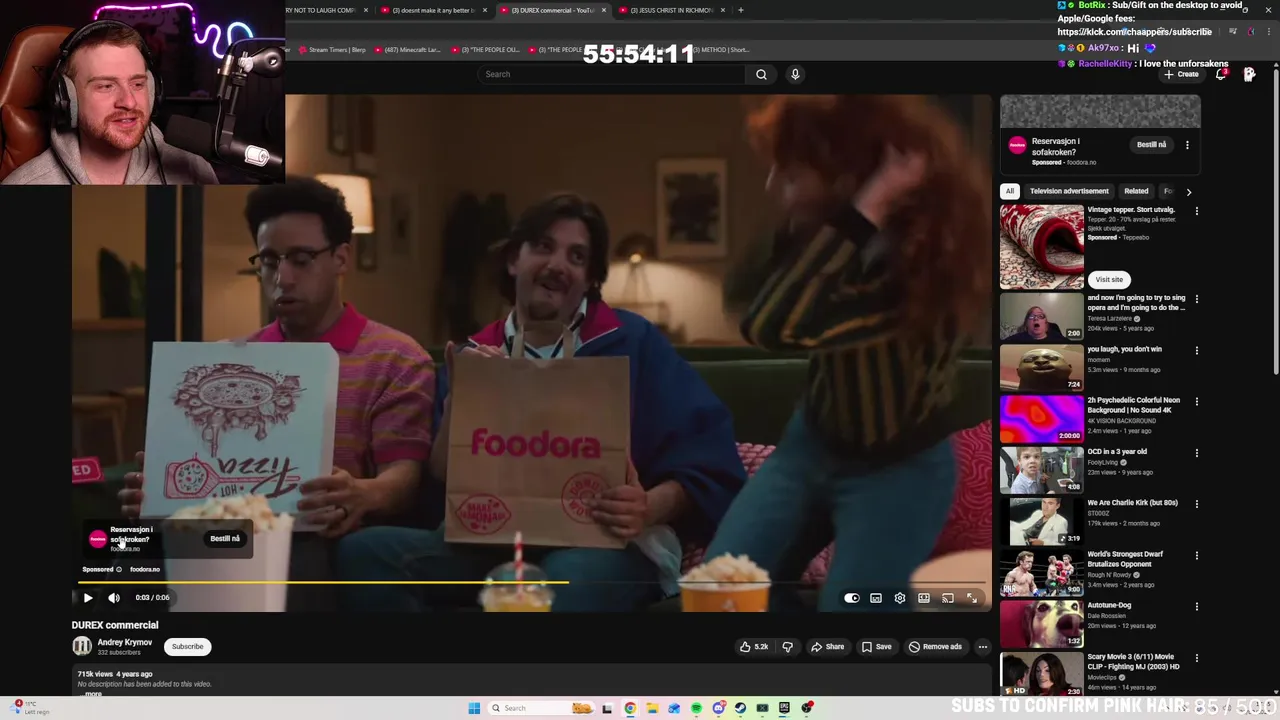1280x720 pixels.
Task: Click the magnifier search button
Action: pyautogui.click(x=761, y=74)
